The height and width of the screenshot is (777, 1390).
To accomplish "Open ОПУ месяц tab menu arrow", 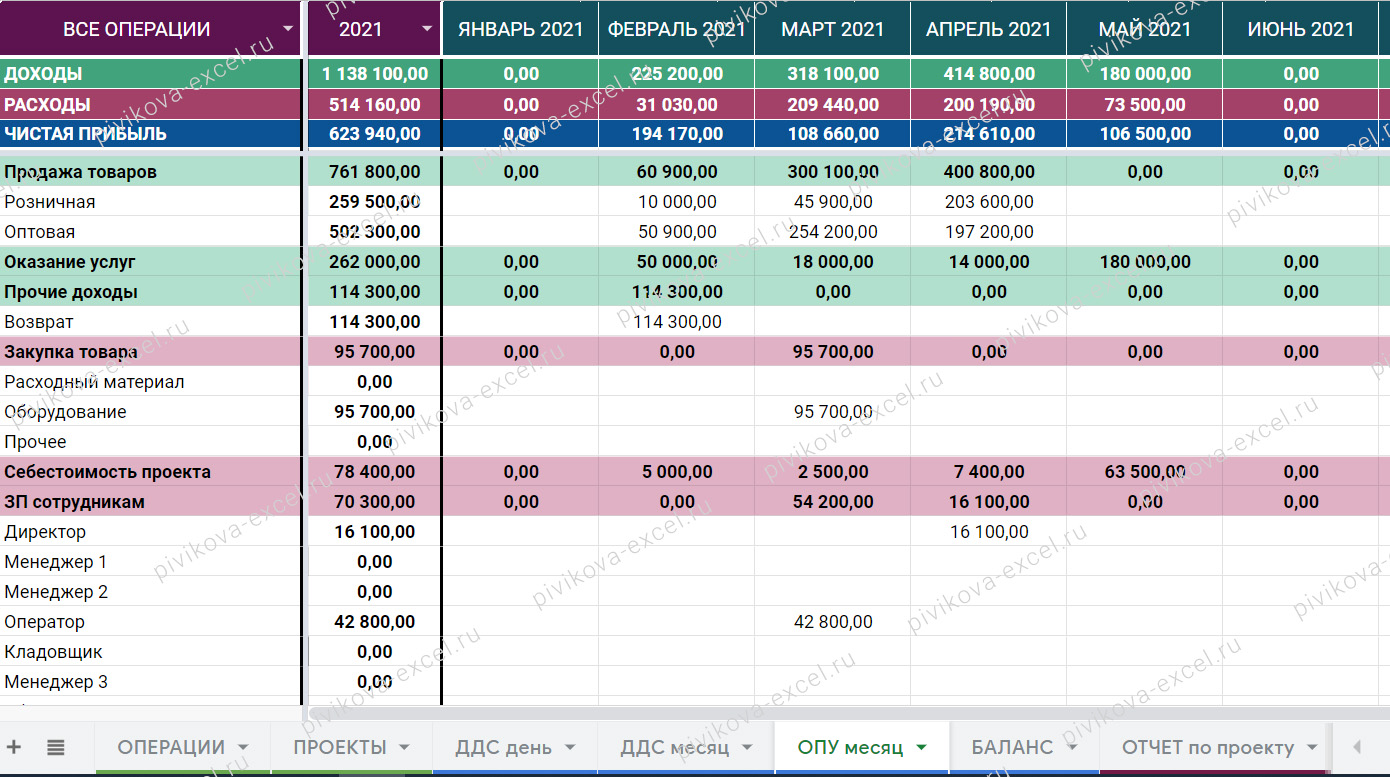I will pyautogui.click(x=921, y=747).
